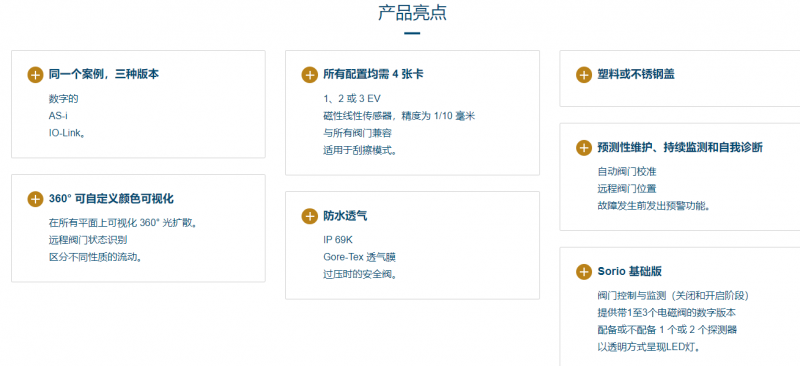Click the text 过压时的安全阀。

(360, 274)
